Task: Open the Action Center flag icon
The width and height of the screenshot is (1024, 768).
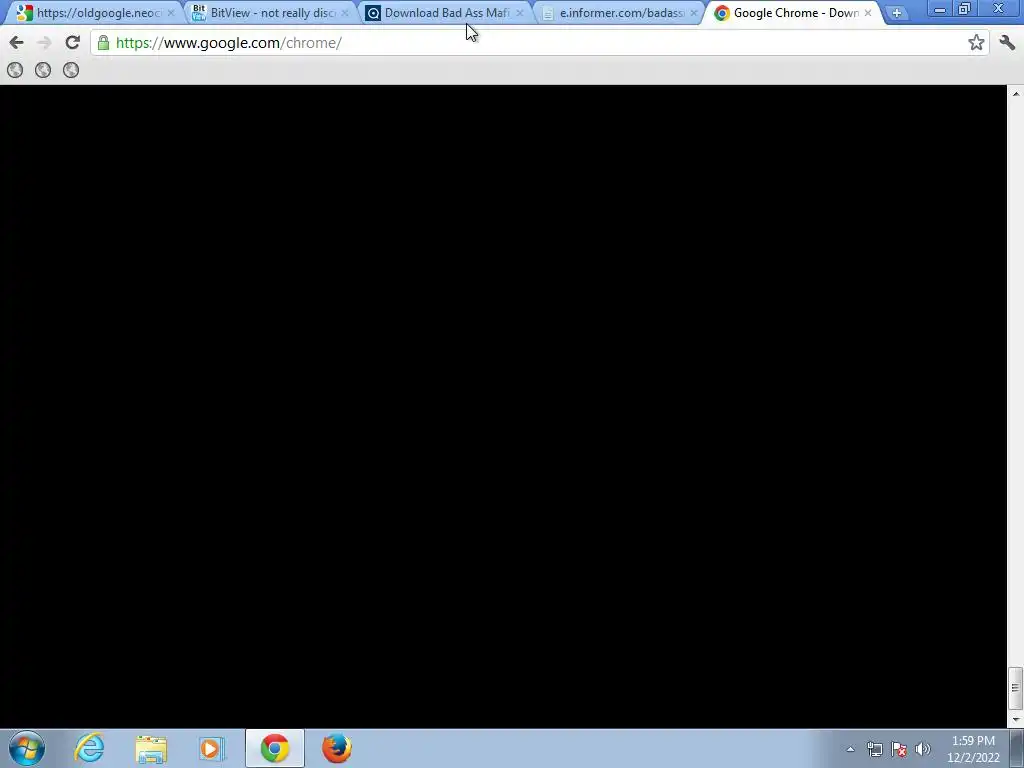Action: click(899, 749)
